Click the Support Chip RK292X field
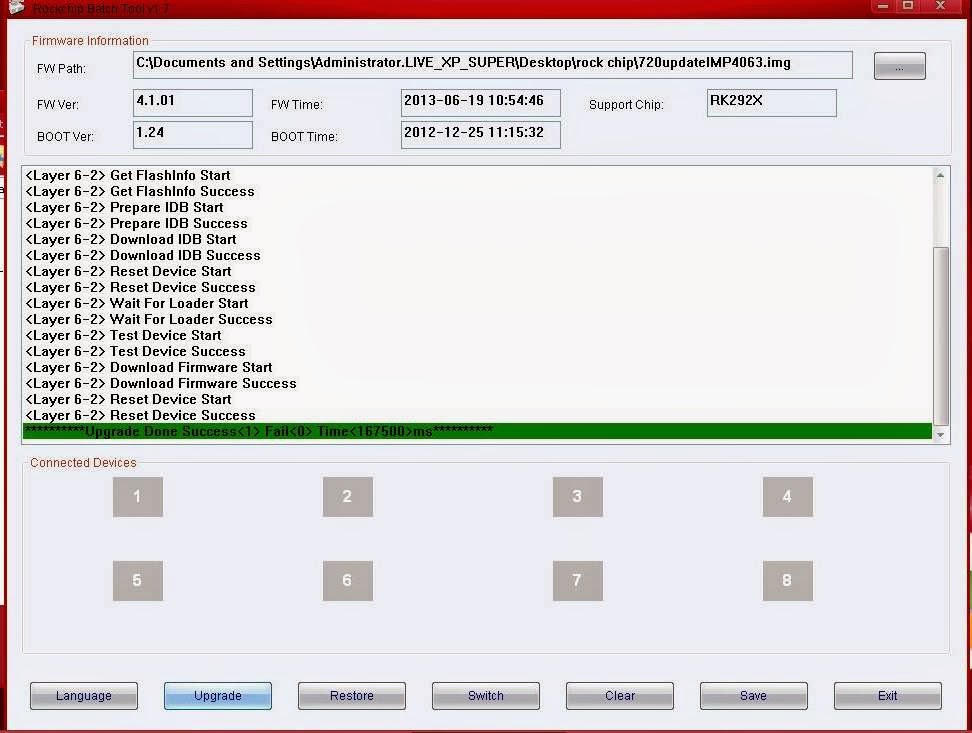Image resolution: width=972 pixels, height=733 pixels. (x=771, y=102)
